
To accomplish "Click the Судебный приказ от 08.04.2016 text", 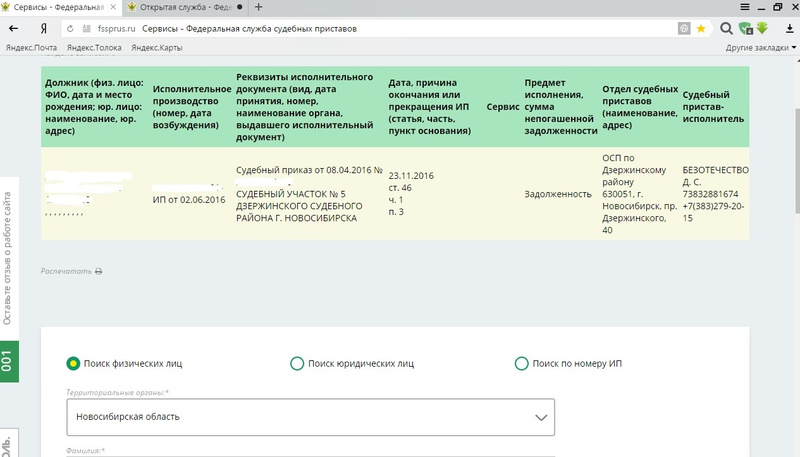I will point(309,170).
